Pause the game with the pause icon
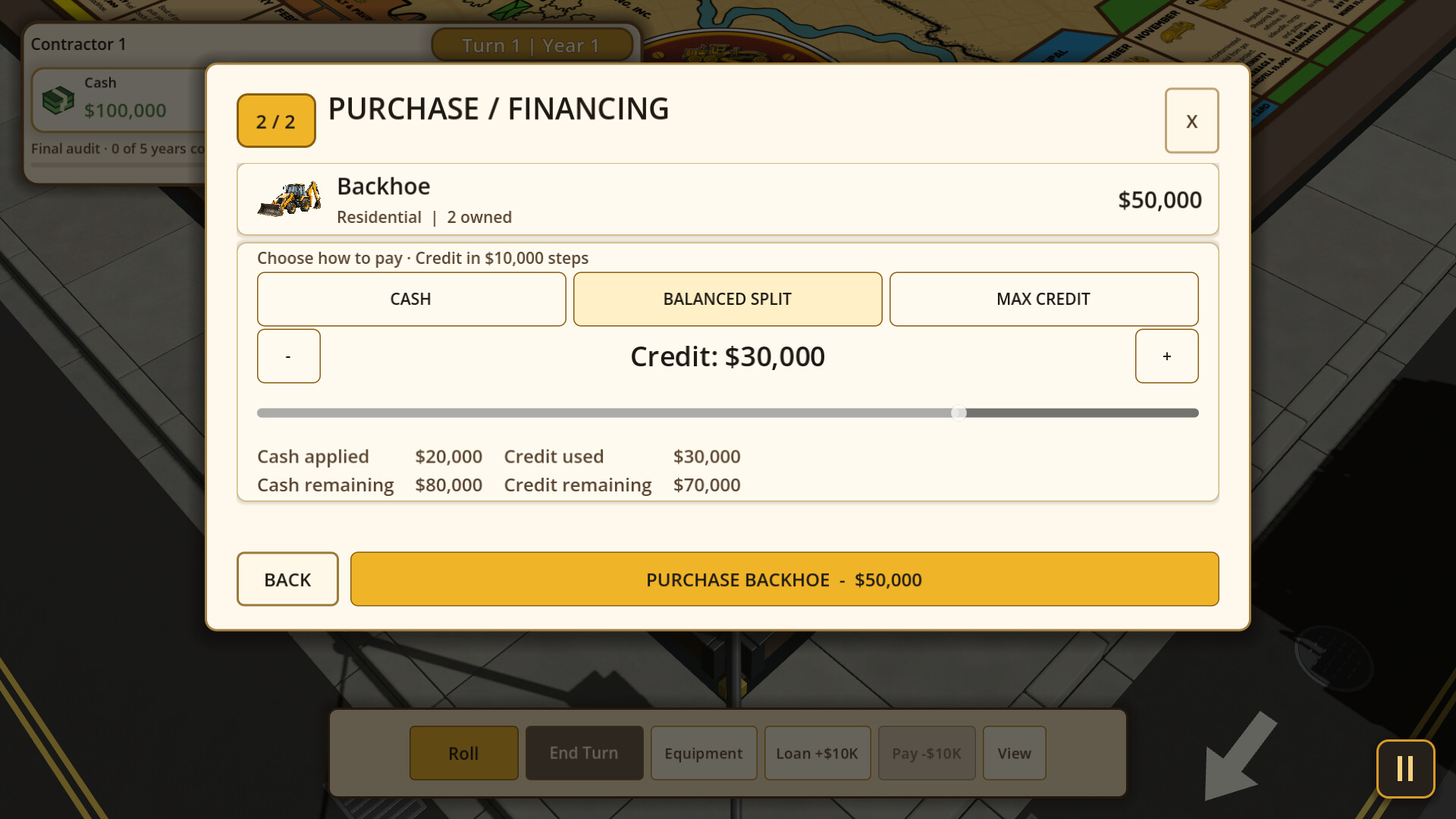Screen dimensions: 1456x819 click(x=1405, y=768)
